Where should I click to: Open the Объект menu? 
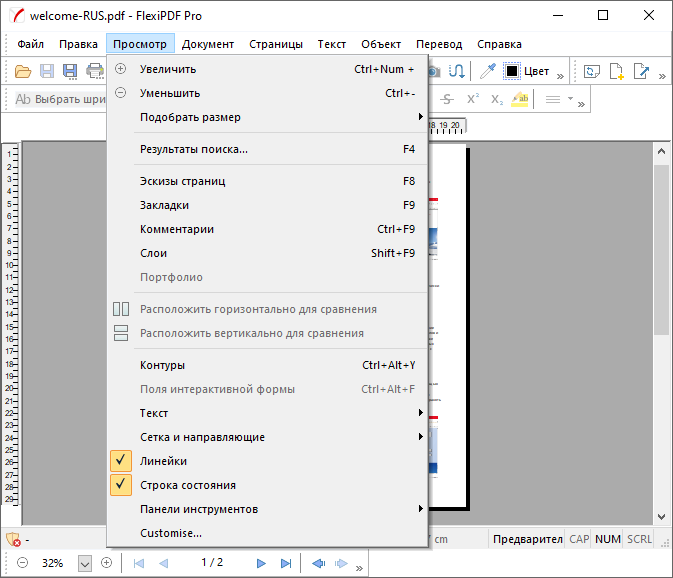coord(381,44)
